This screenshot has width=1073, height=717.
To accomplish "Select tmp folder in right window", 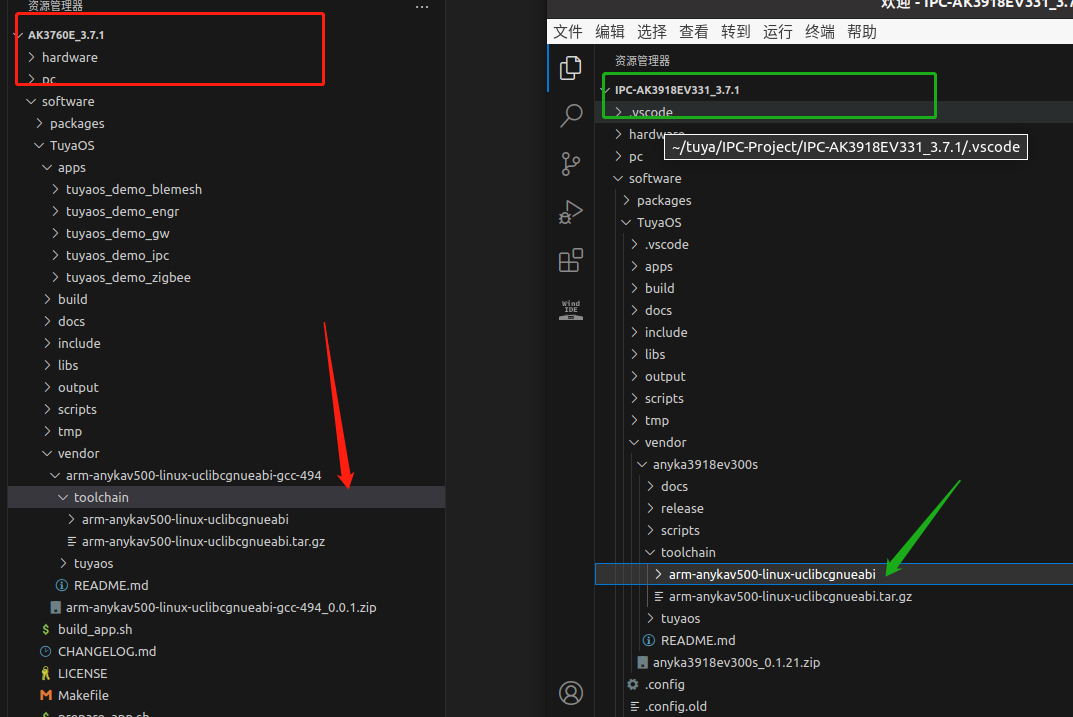I will point(657,421).
